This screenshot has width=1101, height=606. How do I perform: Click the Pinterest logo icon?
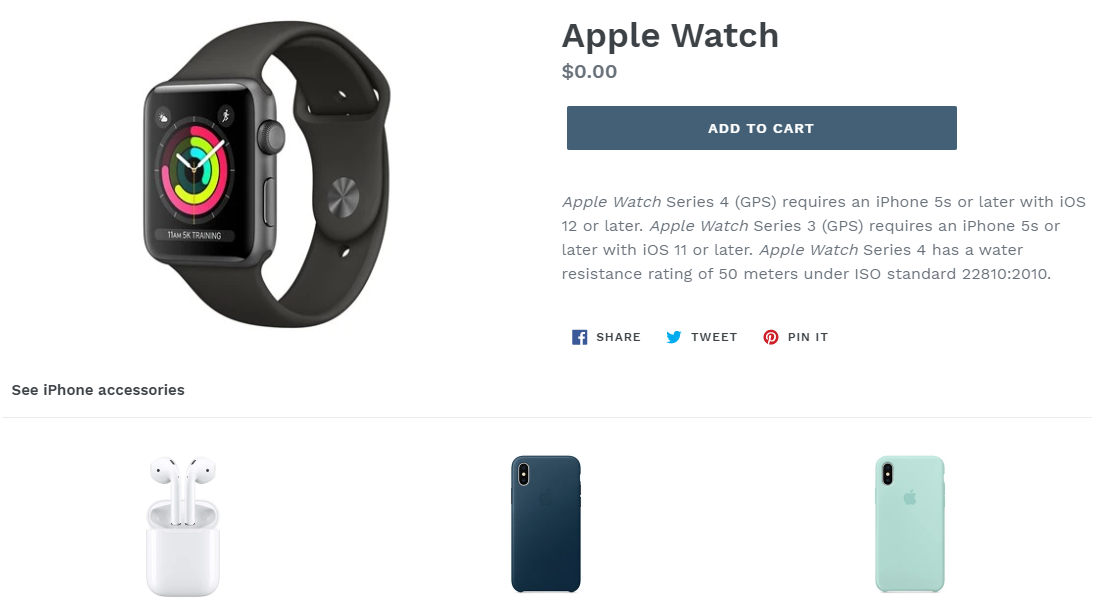click(770, 337)
